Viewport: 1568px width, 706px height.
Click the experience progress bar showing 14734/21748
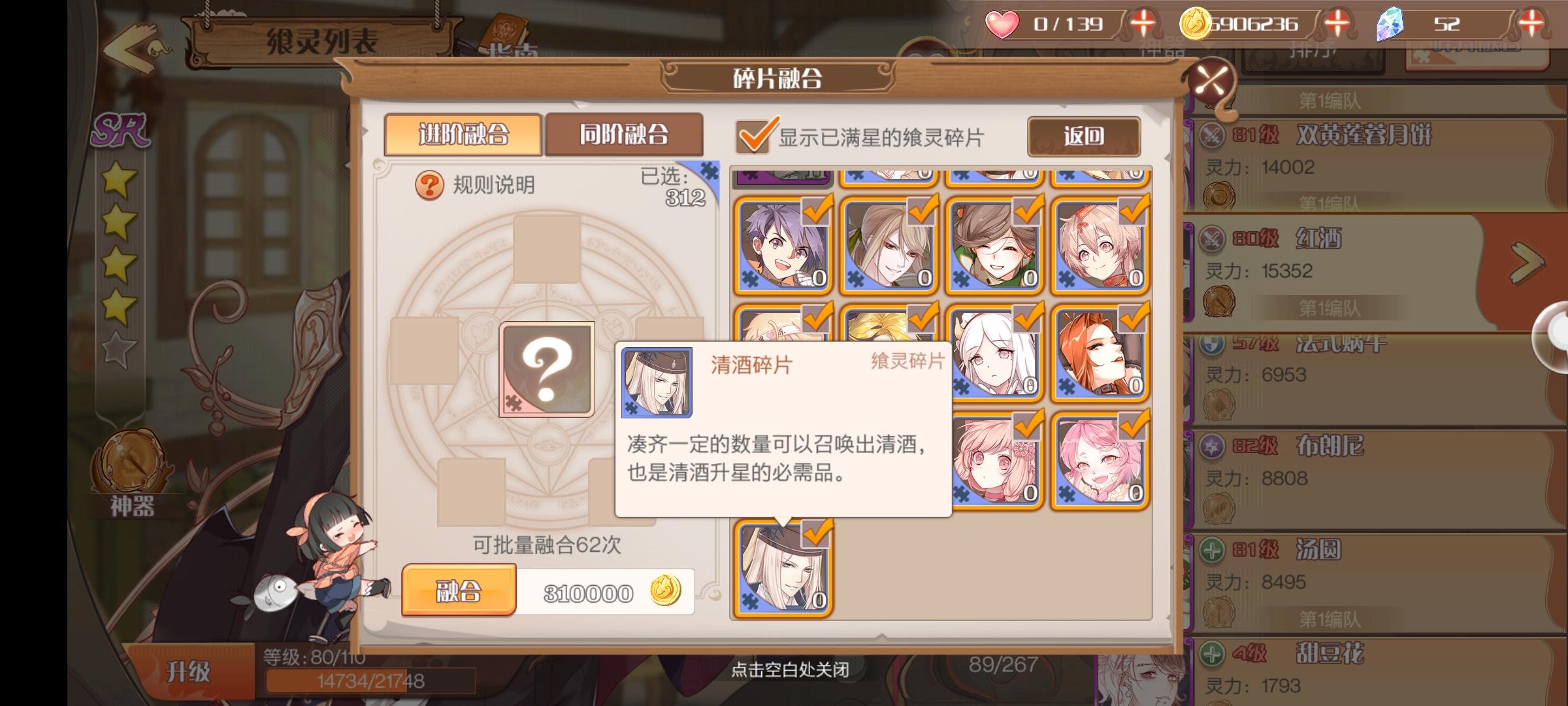coord(370,681)
